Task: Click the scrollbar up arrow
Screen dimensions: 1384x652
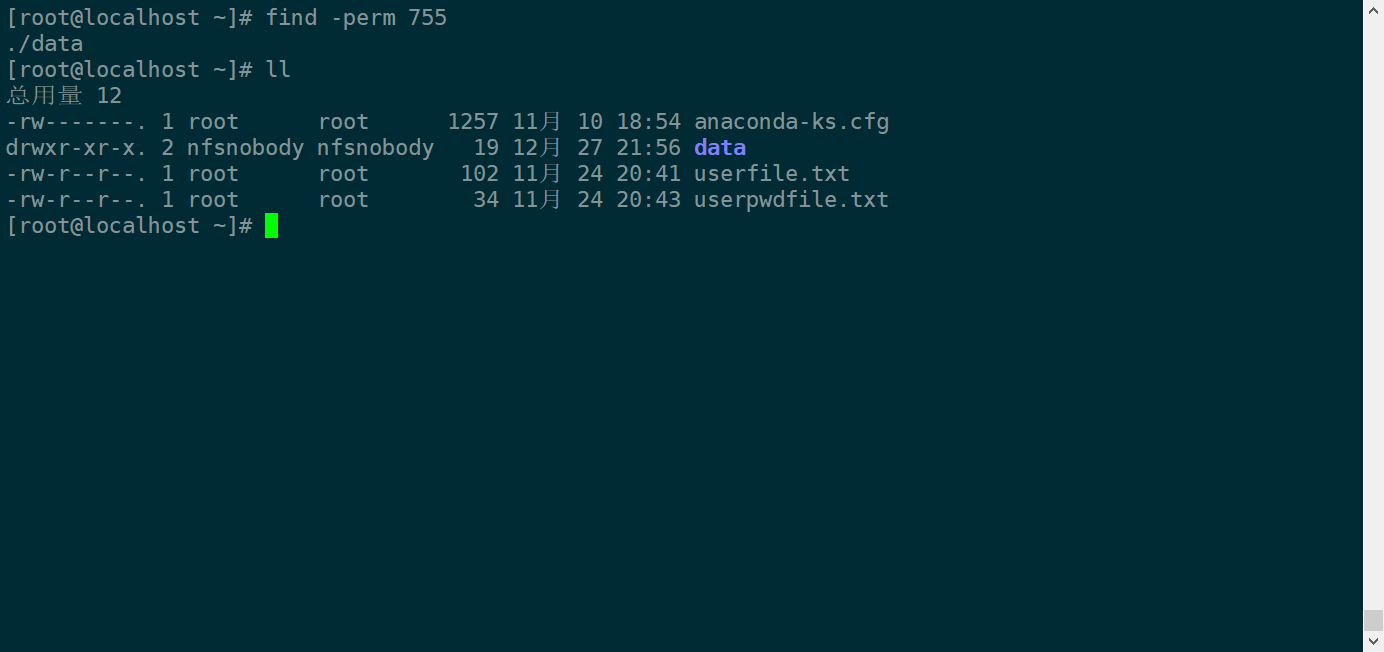Action: (1373, 9)
